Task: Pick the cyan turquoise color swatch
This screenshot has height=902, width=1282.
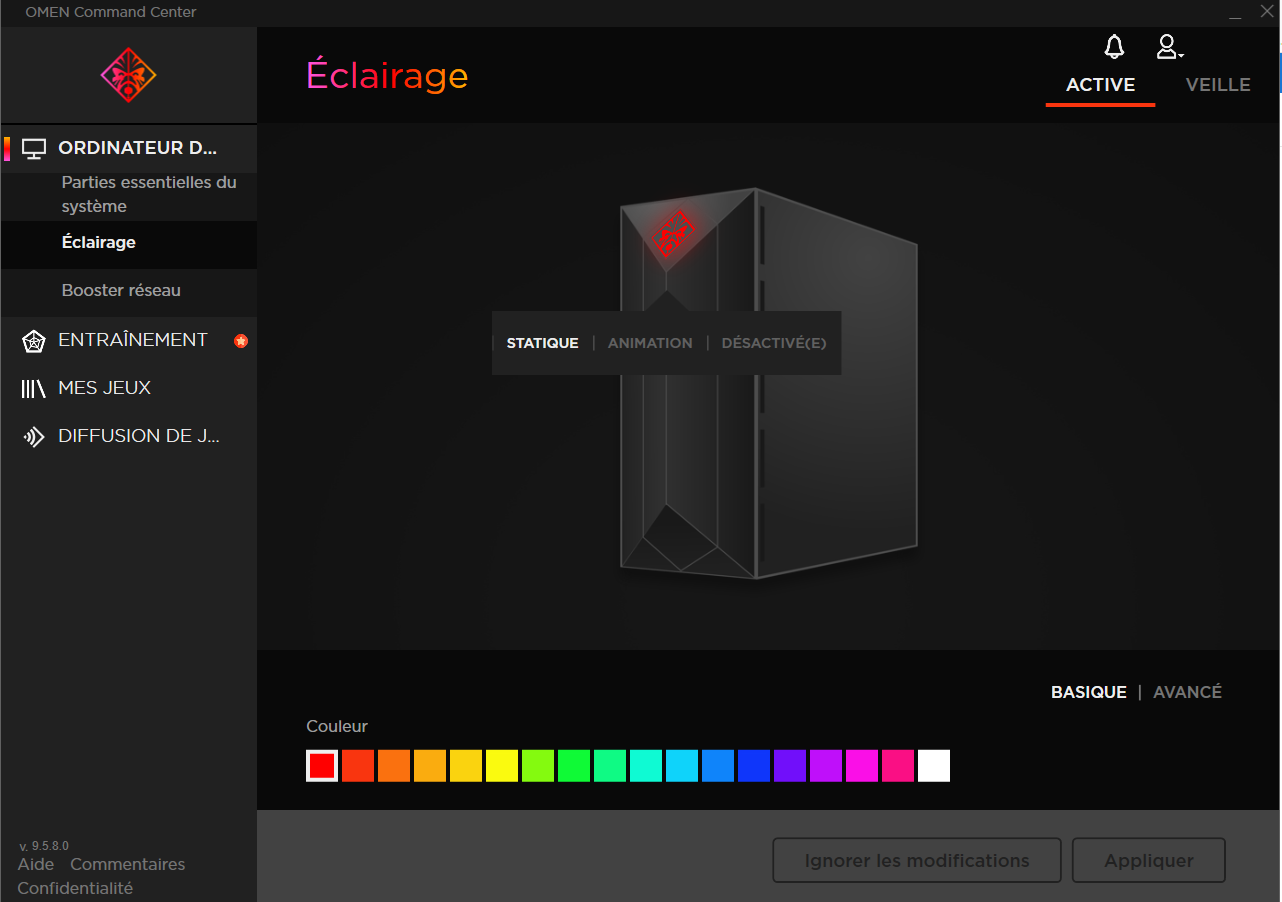Action: pyautogui.click(x=646, y=766)
